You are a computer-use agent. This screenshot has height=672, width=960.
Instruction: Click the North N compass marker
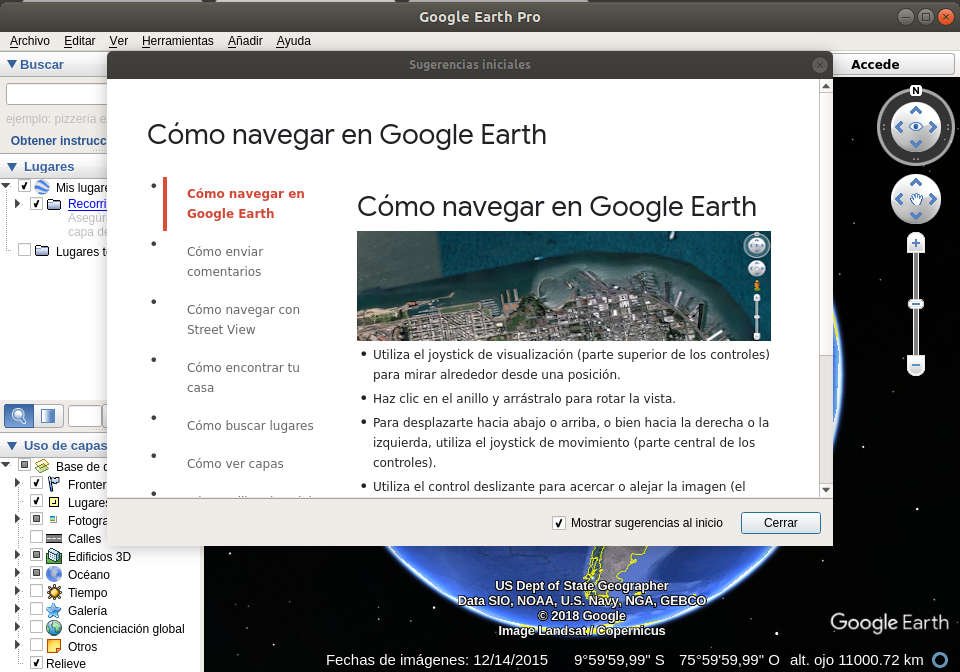click(915, 91)
